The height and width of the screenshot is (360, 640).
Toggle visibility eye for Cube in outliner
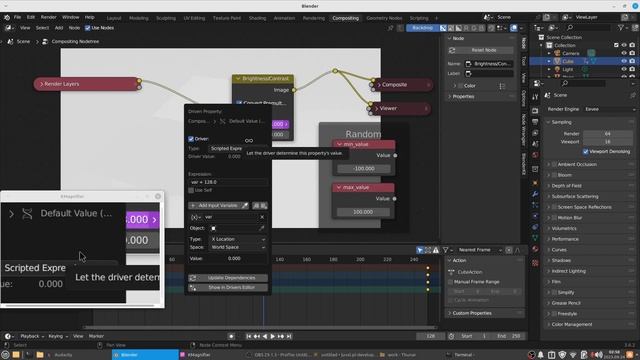pyautogui.click(x=624, y=61)
